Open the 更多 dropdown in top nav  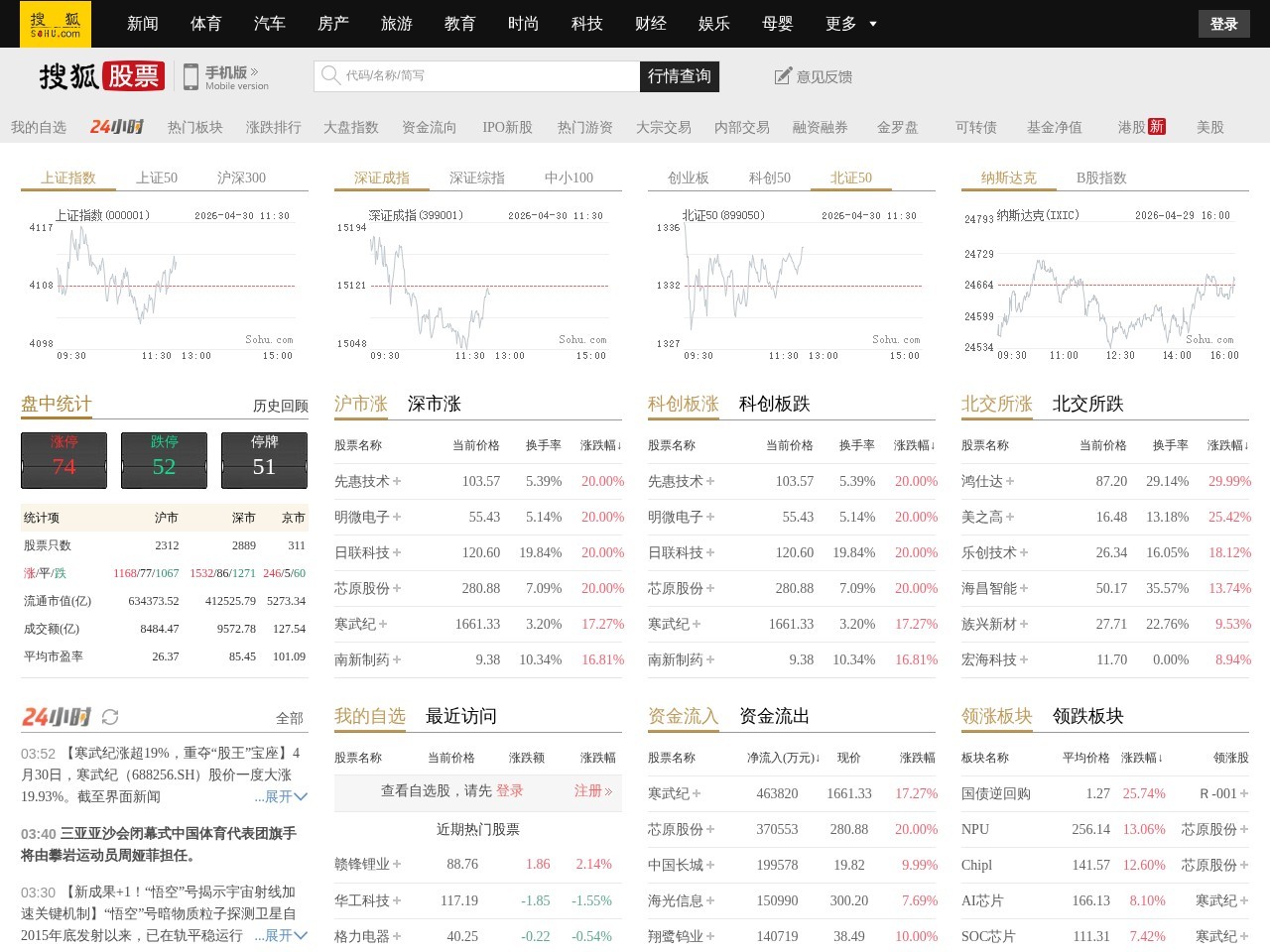(x=851, y=24)
